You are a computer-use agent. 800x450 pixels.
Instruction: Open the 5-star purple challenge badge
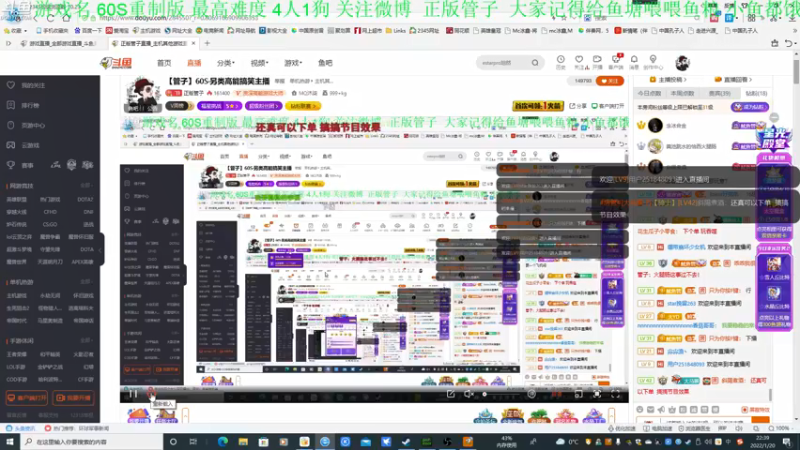[219, 106]
